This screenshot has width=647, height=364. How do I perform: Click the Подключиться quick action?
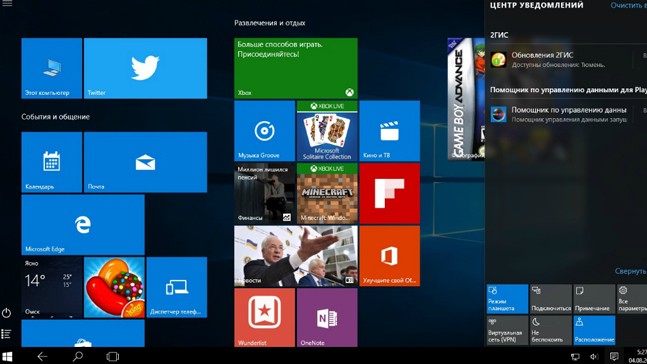[x=551, y=299]
